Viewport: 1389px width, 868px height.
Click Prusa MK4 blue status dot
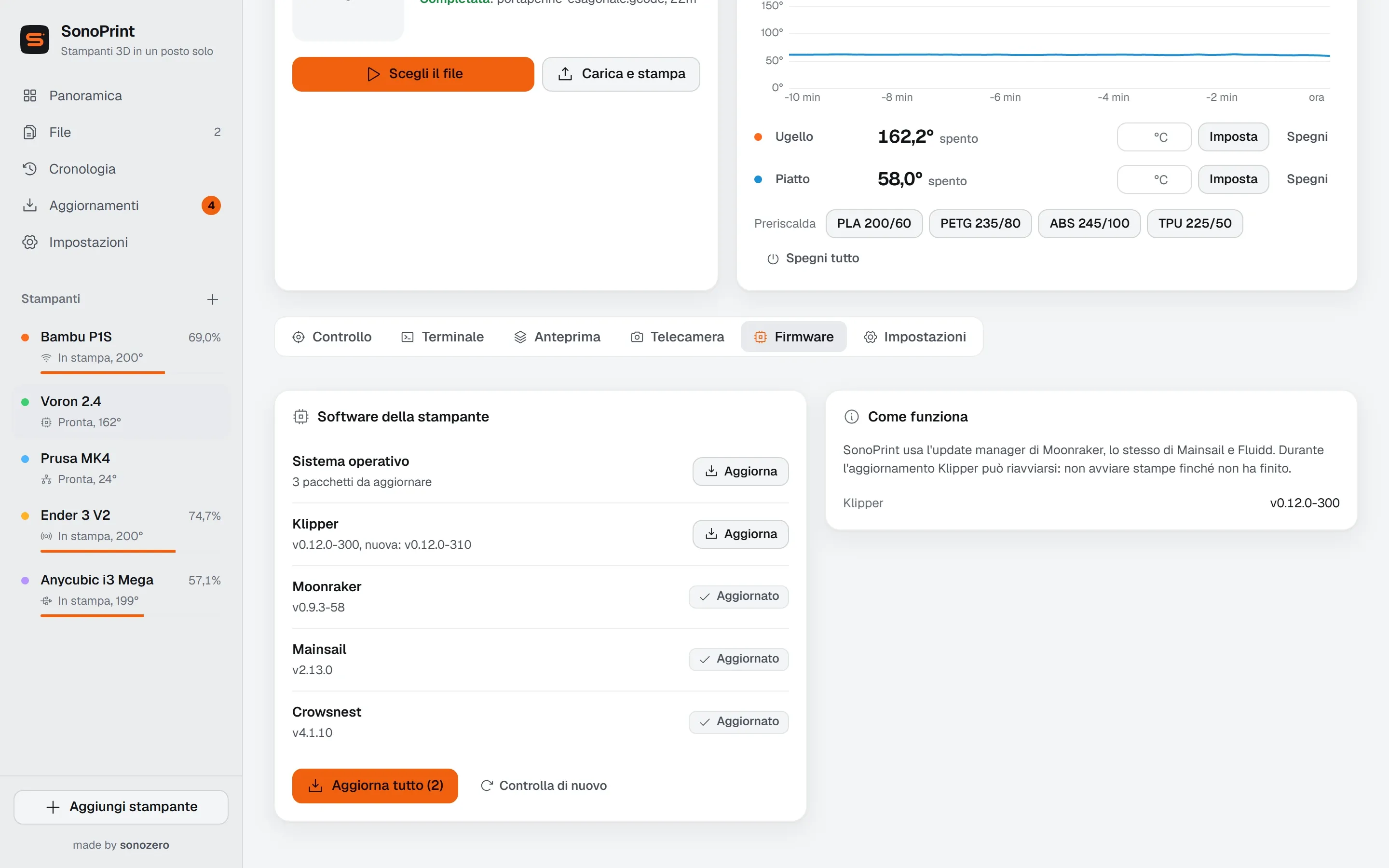click(x=25, y=459)
